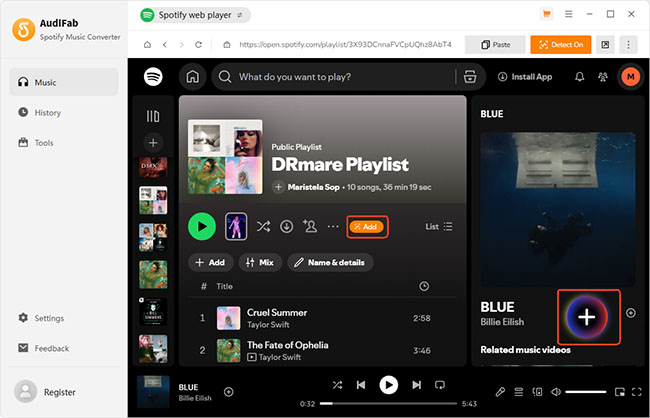
Task: Toggle playlist shuffle next to play button
Action: coord(263,226)
